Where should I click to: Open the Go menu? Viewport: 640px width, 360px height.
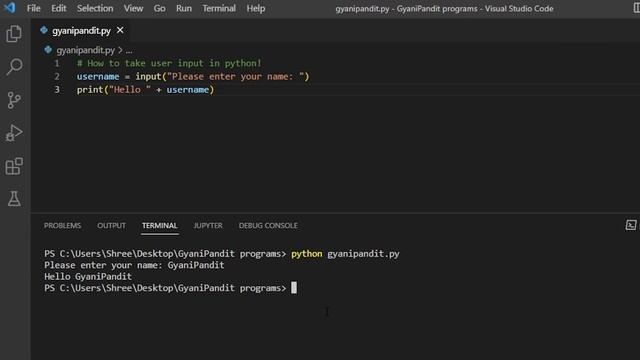[x=160, y=8]
